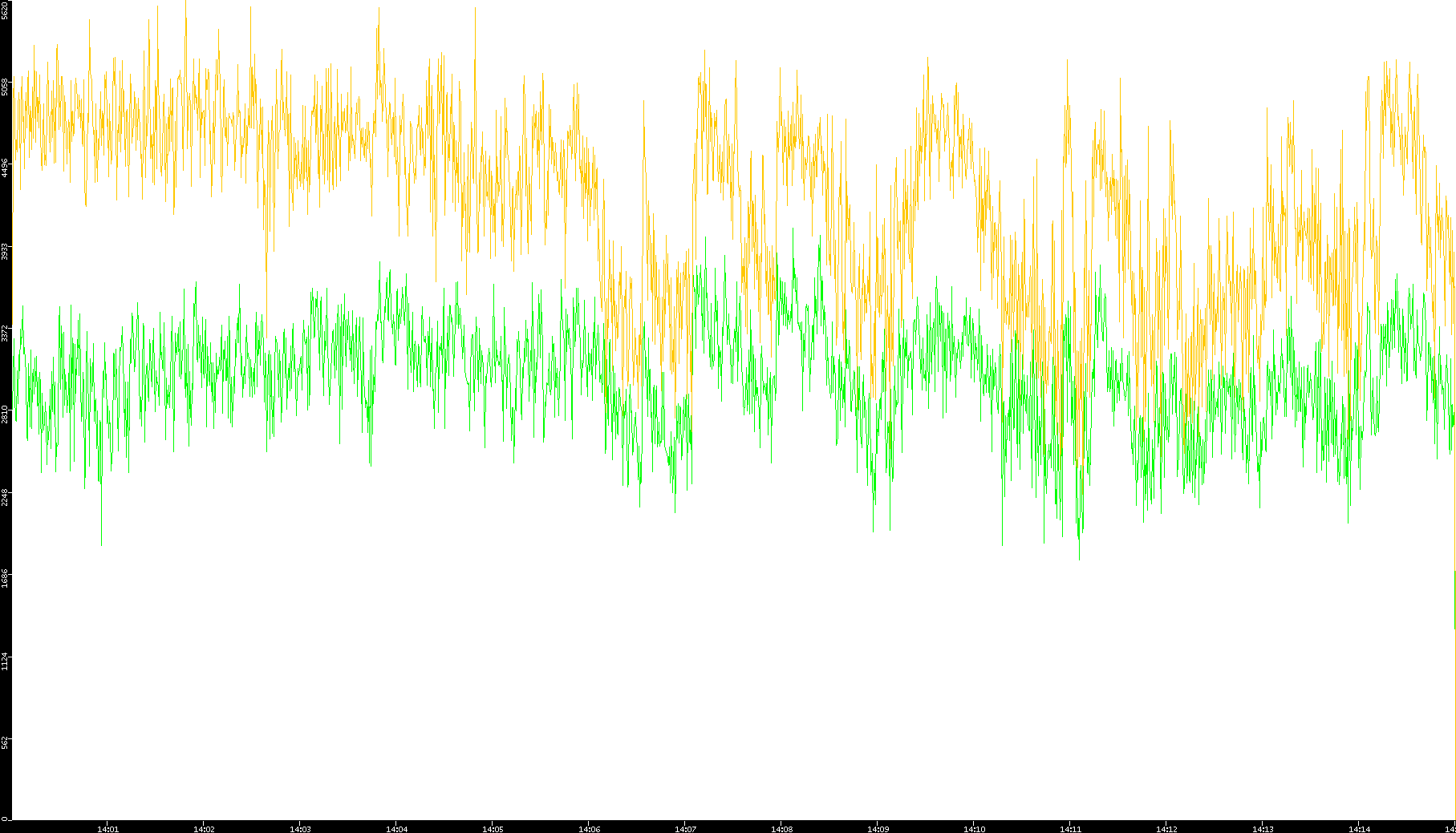Select the 3372 y-axis label
This screenshot has height=833, width=1456.
point(6,333)
